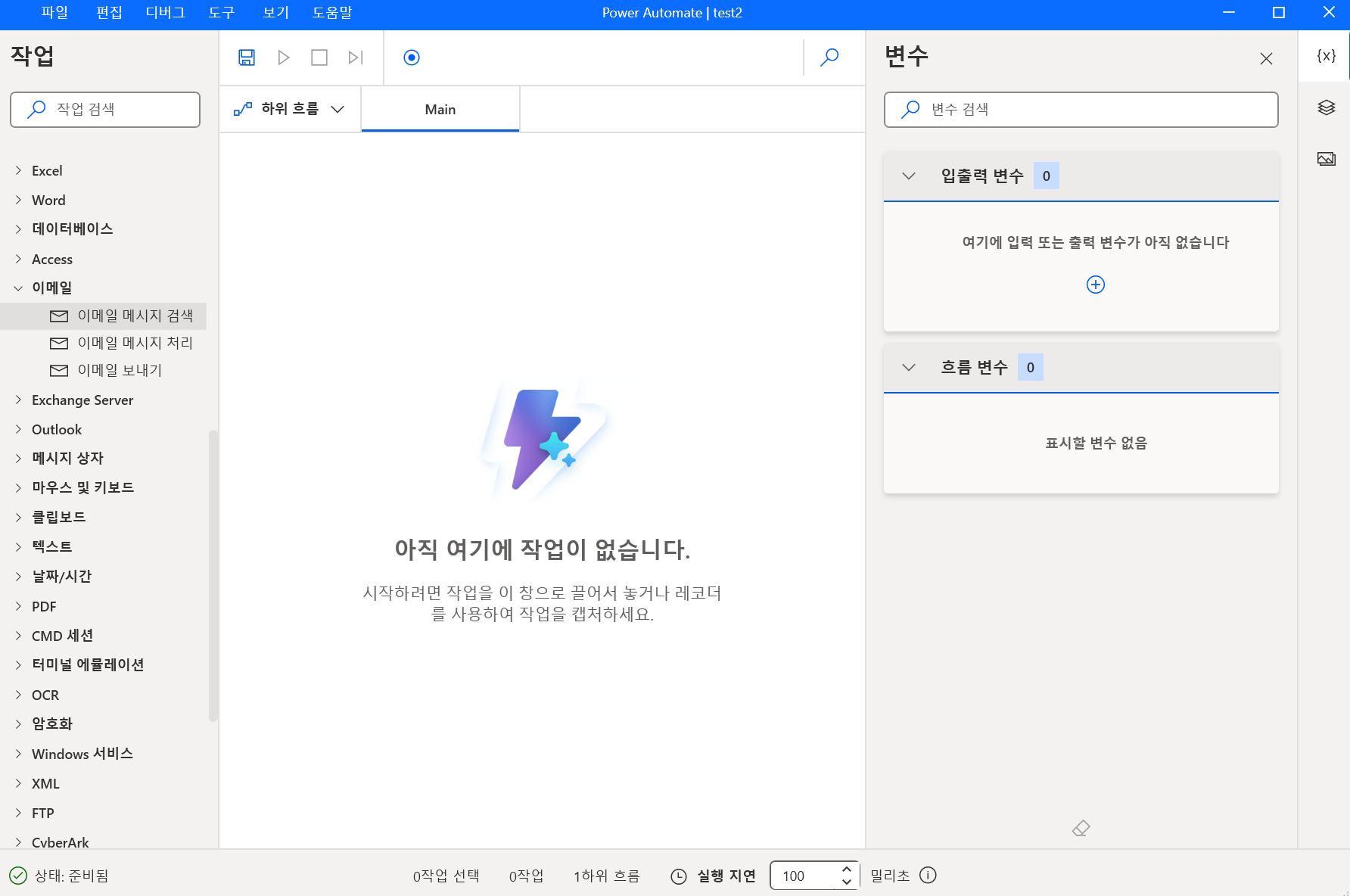The width and height of the screenshot is (1350, 896).
Task: Collapse the 흐름 변수 section
Action: (x=909, y=368)
